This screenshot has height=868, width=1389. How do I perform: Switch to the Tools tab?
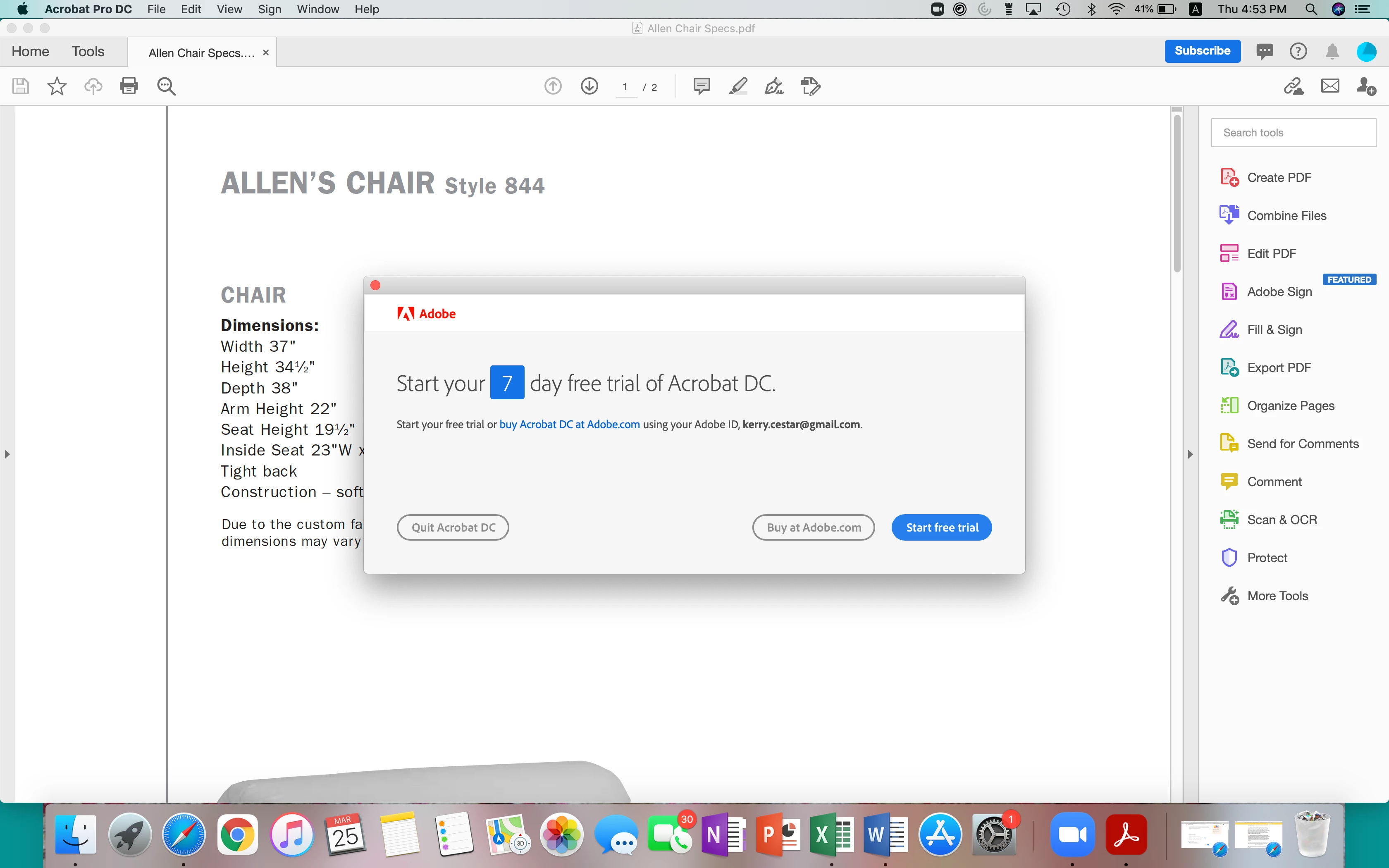click(88, 52)
